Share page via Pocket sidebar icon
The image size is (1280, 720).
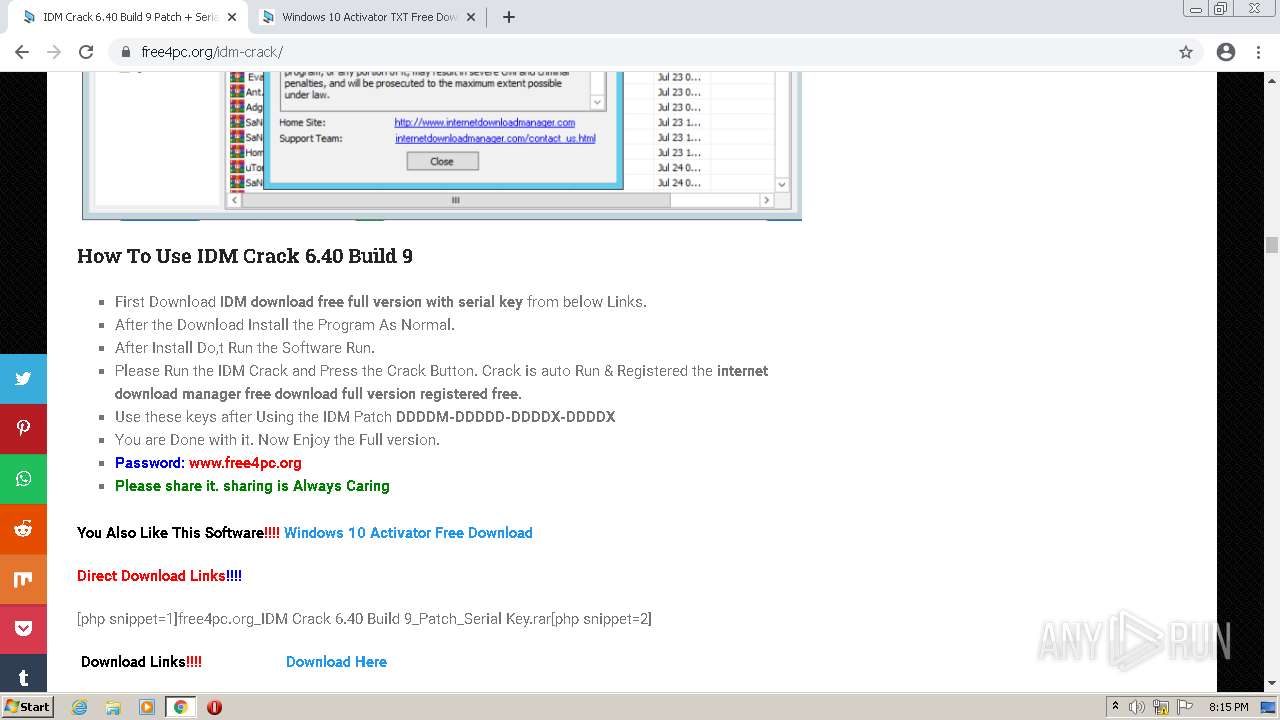tap(23, 629)
